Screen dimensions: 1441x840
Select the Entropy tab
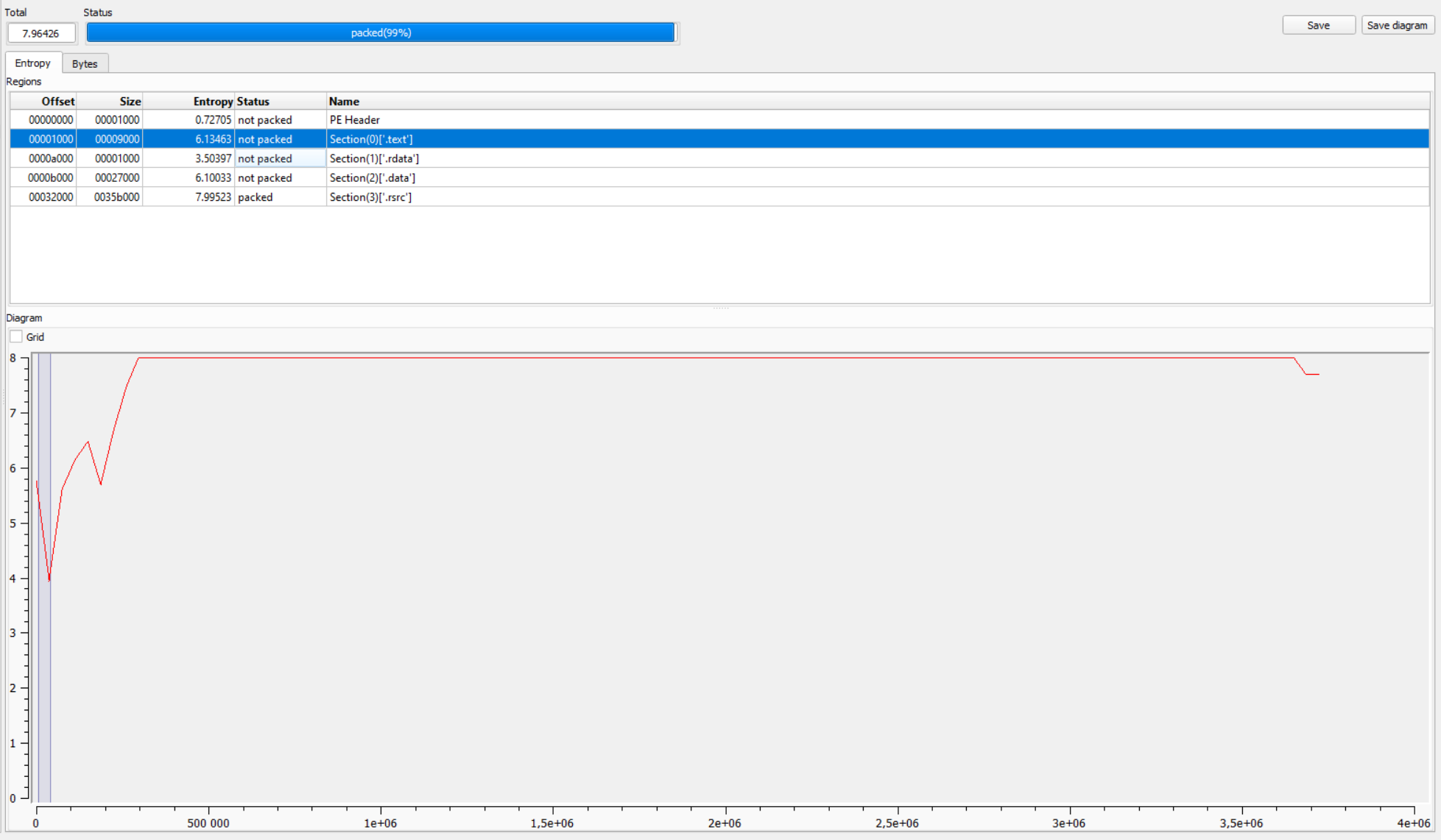pyautogui.click(x=33, y=63)
